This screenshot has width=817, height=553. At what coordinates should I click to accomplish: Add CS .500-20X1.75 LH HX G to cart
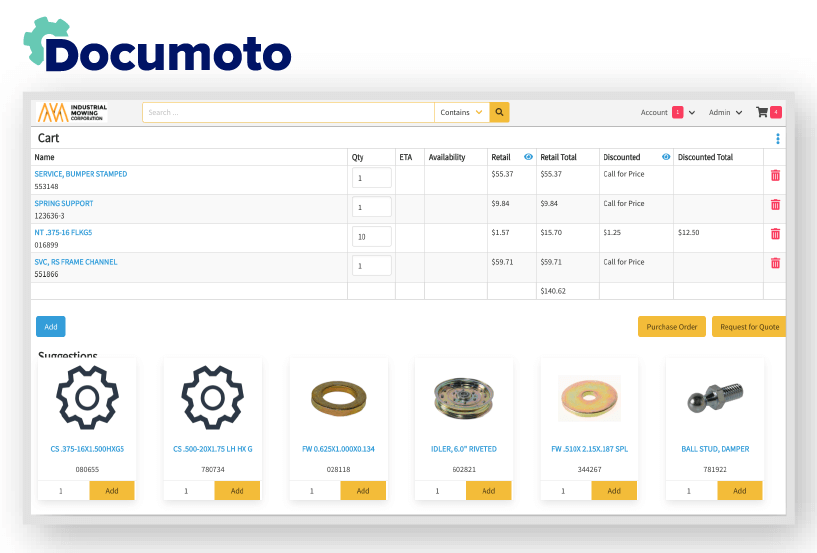pos(237,490)
